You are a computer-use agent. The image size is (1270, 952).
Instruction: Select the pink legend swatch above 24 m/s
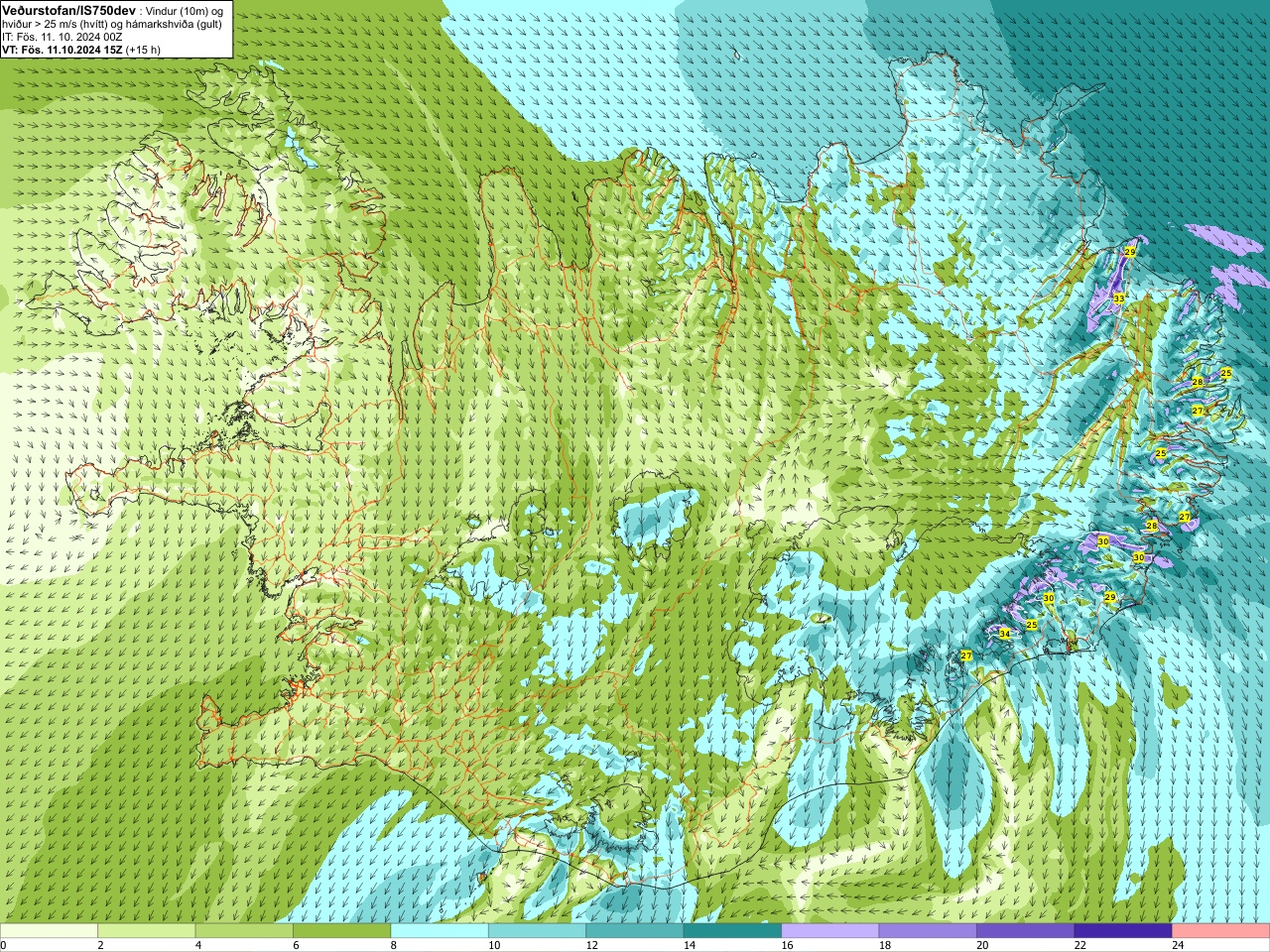coord(1221,931)
